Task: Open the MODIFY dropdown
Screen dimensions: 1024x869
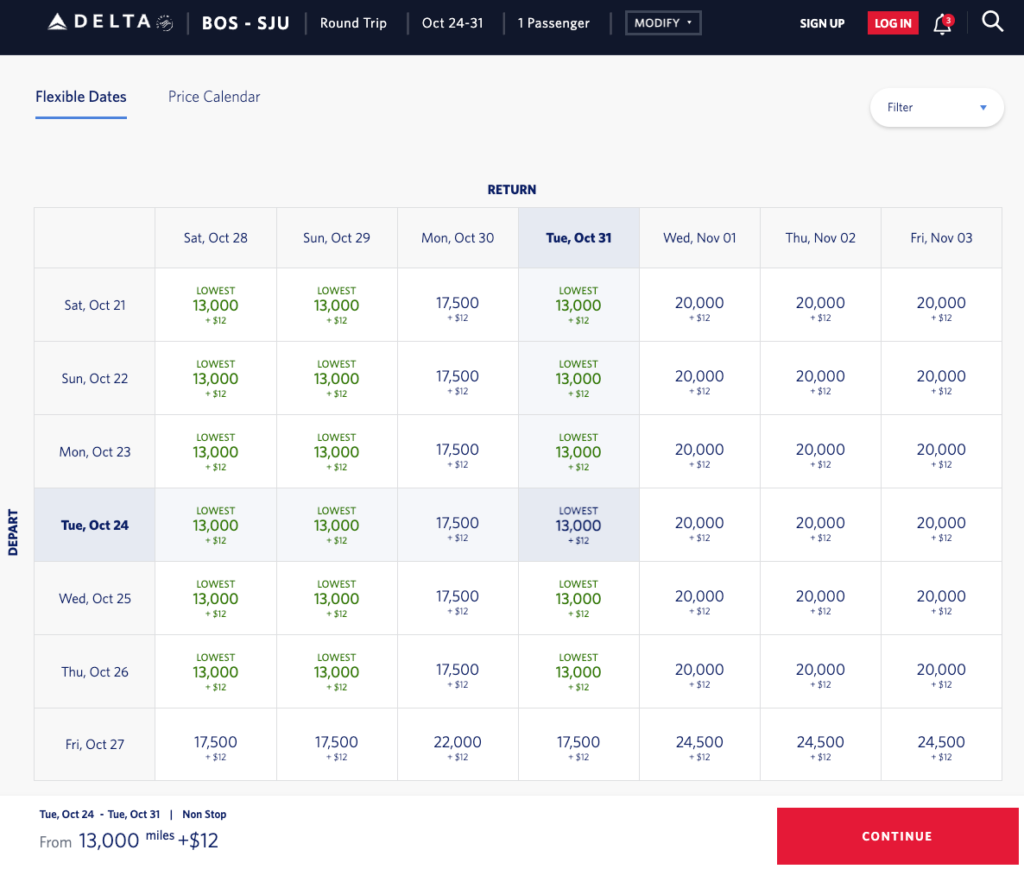Action: (663, 23)
